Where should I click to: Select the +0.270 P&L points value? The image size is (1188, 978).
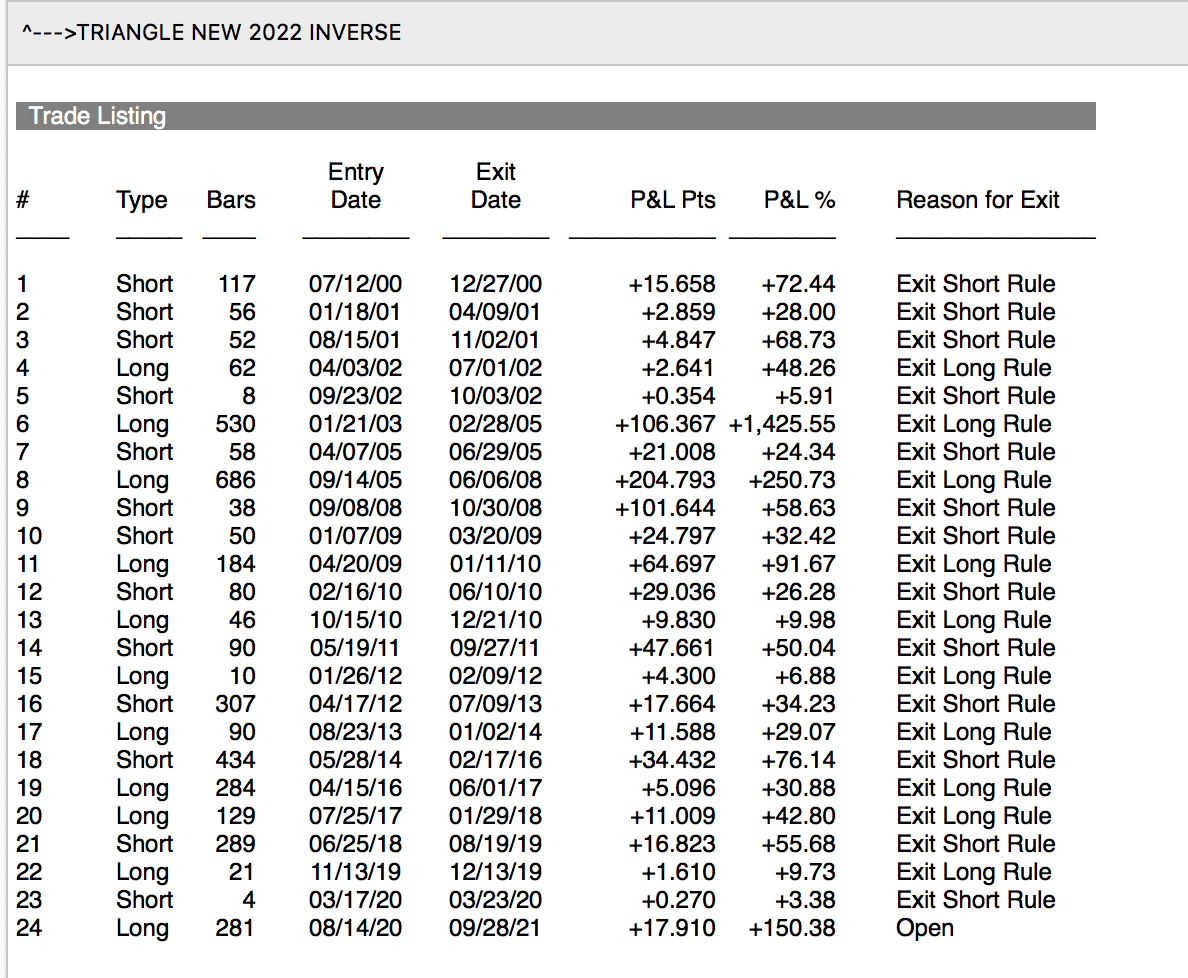(678, 900)
